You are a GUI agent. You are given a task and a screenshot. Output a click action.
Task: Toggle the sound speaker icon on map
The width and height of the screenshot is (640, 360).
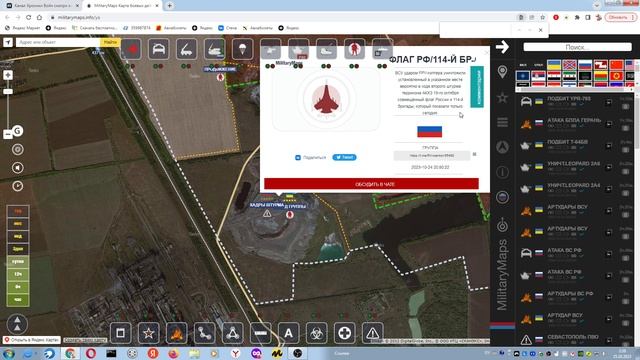pos(18,168)
